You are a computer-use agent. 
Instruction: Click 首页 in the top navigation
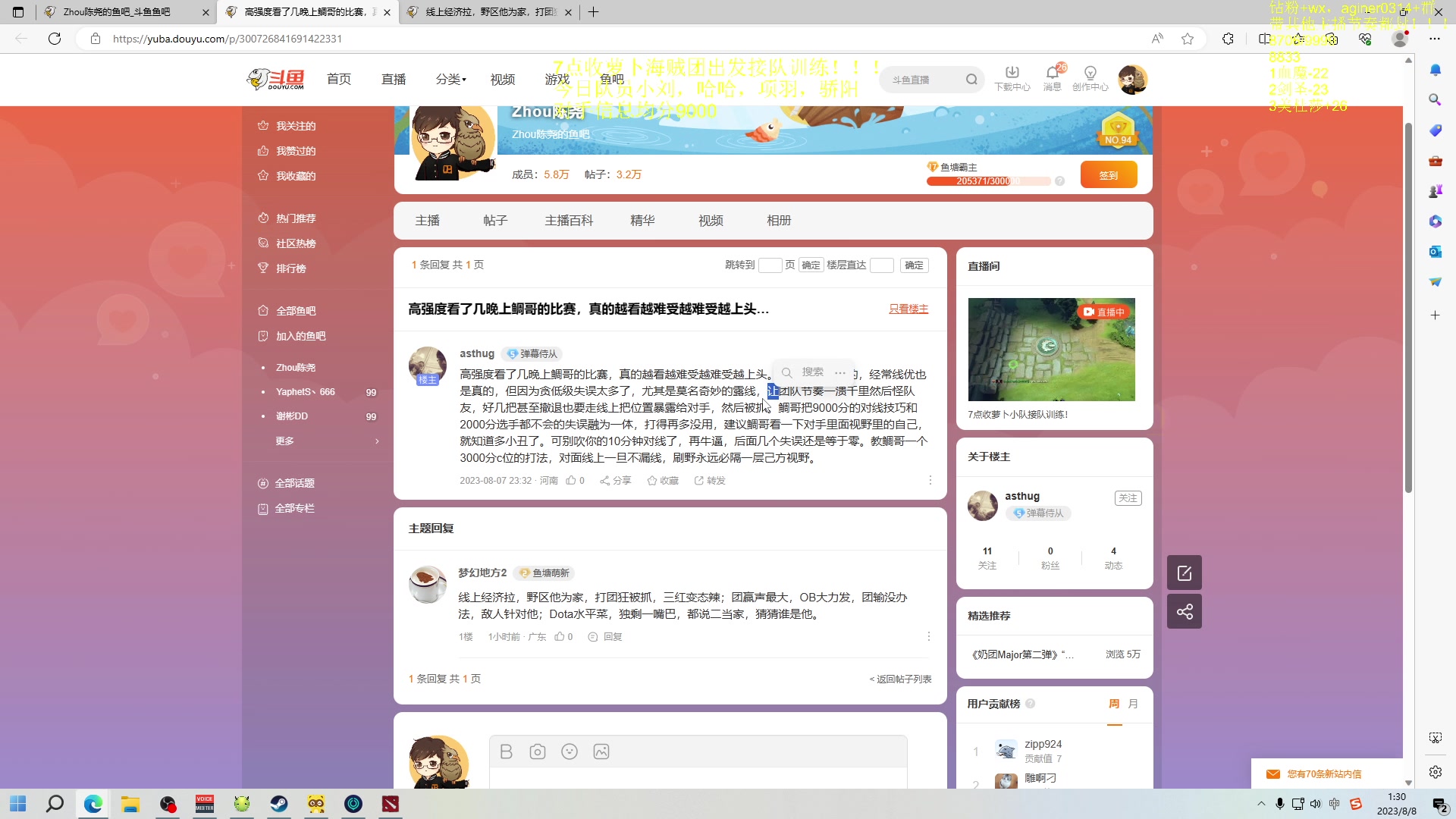339,80
